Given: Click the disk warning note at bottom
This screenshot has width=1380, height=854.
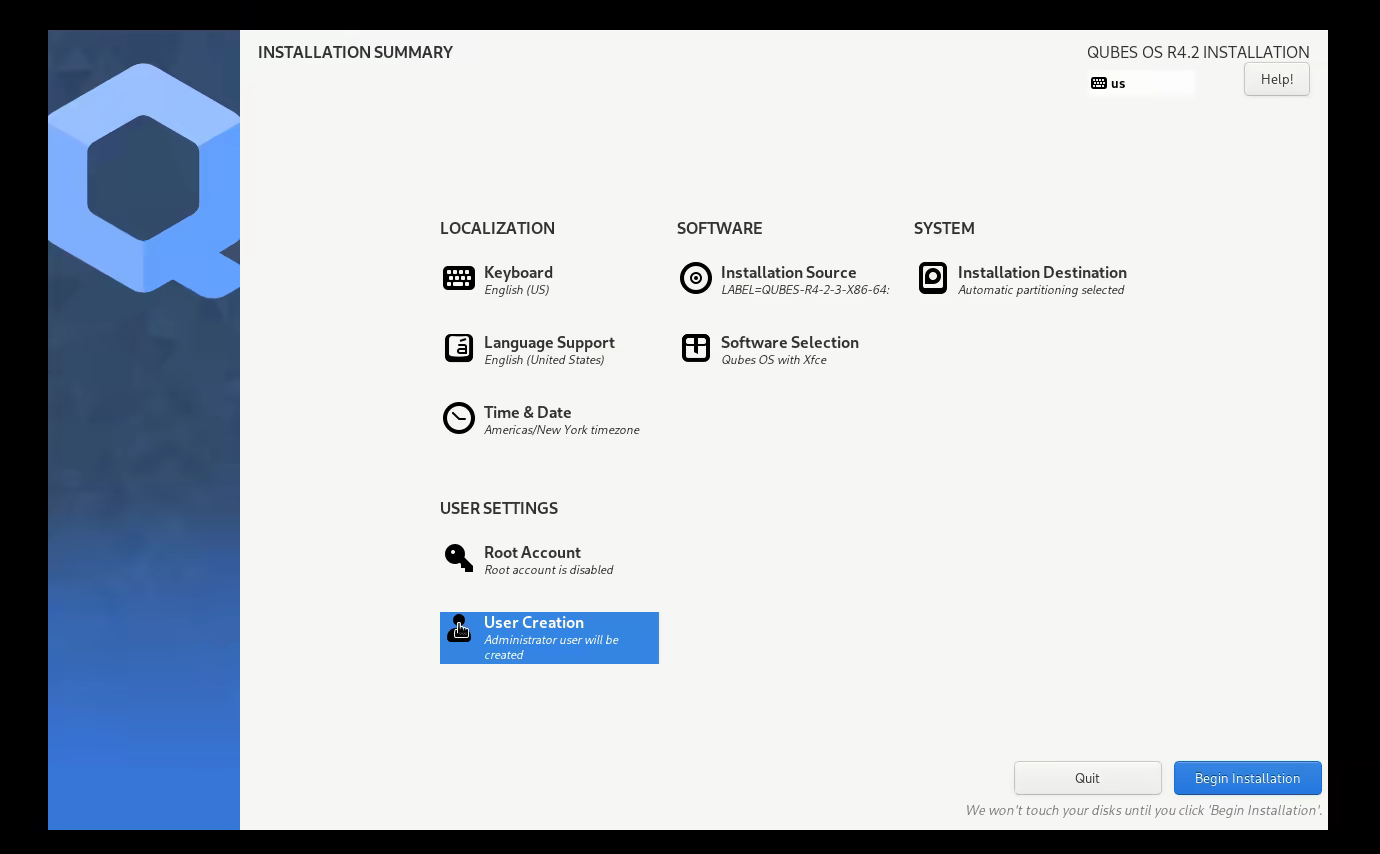Looking at the screenshot, I should pos(1144,810).
